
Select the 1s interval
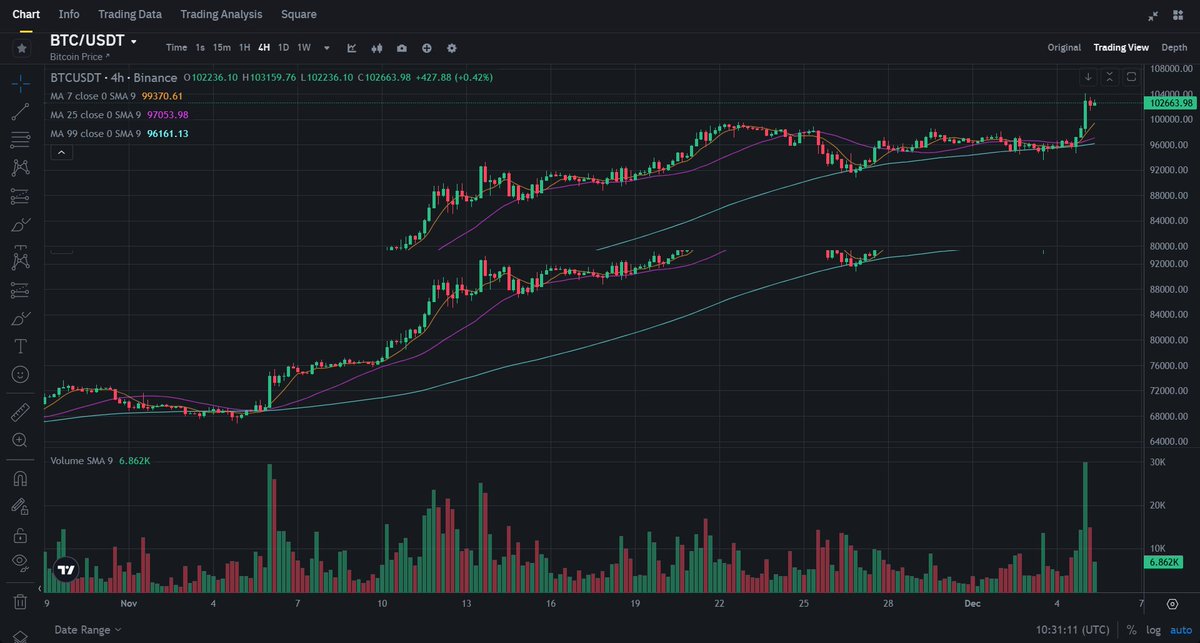[x=200, y=47]
